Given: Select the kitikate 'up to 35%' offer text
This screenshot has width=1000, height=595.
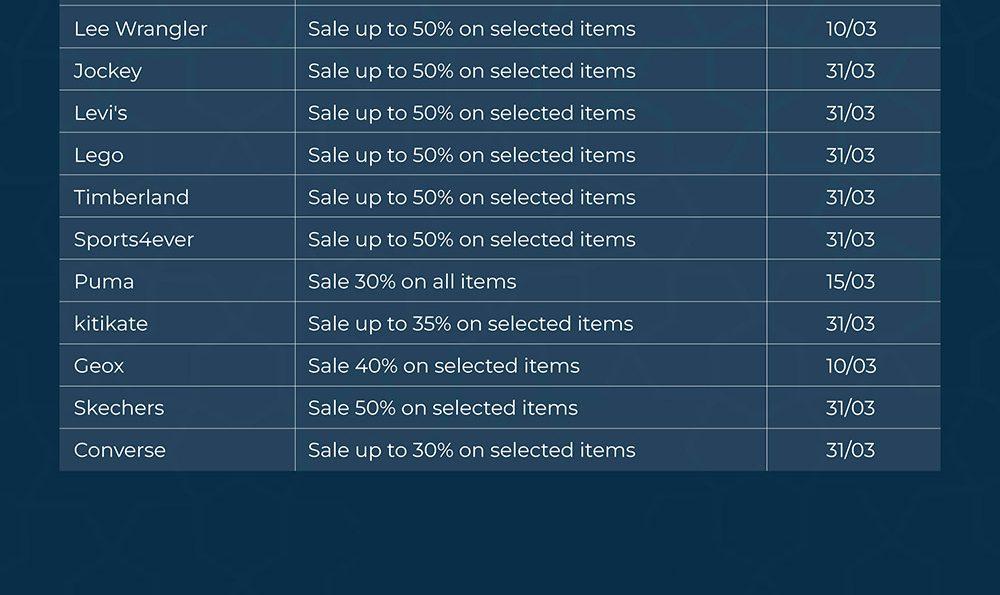Looking at the screenshot, I should pos(470,323).
